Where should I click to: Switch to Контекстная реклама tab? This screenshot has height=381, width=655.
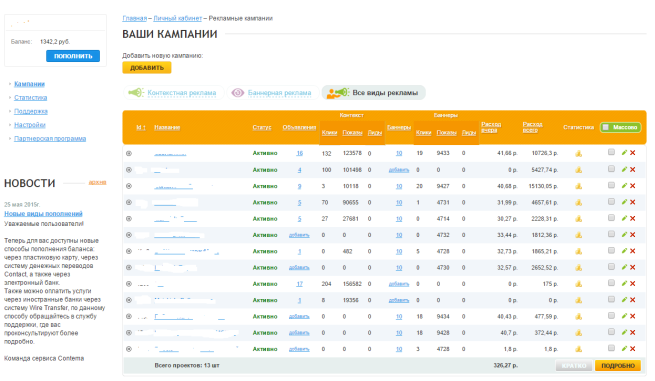click(x=174, y=93)
